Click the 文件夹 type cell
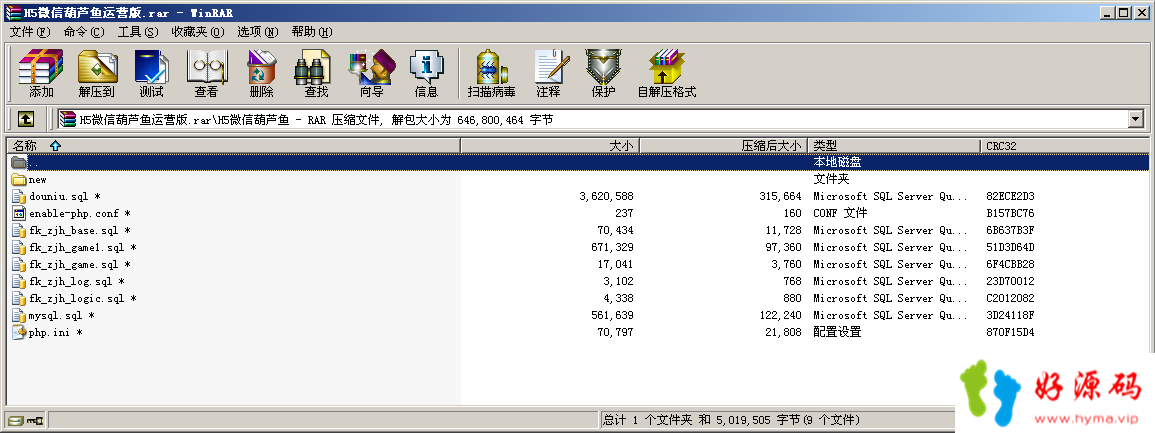1155x433 pixels. (831, 180)
